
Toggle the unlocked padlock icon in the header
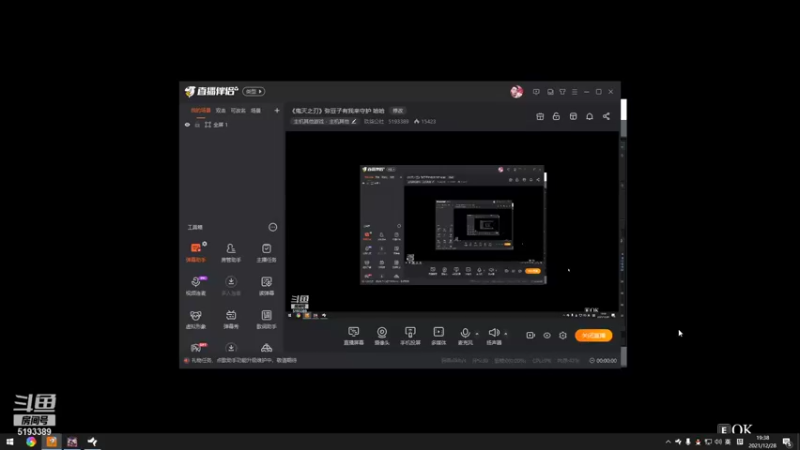(556, 116)
